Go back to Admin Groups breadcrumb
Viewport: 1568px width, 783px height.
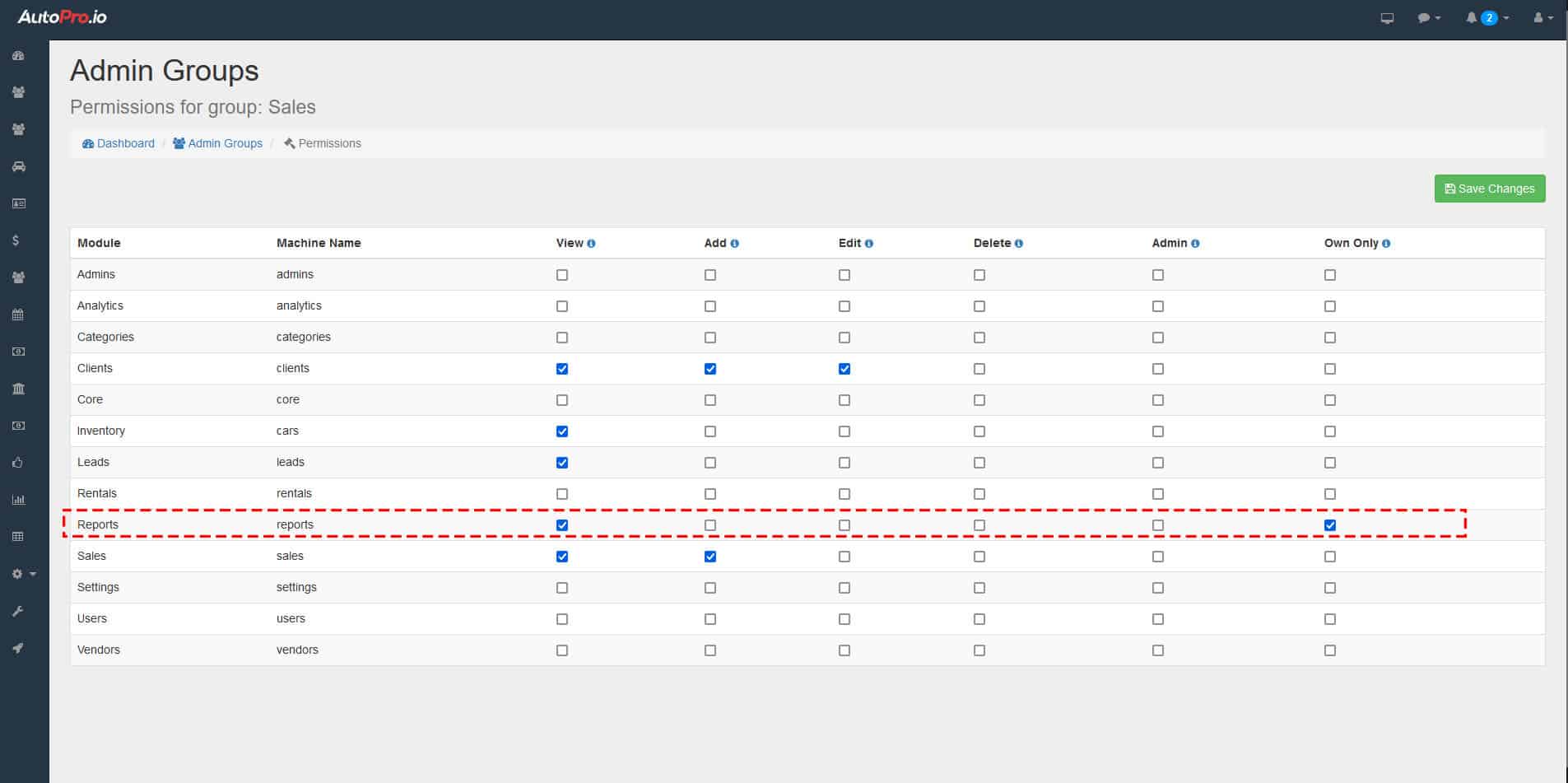(x=217, y=143)
